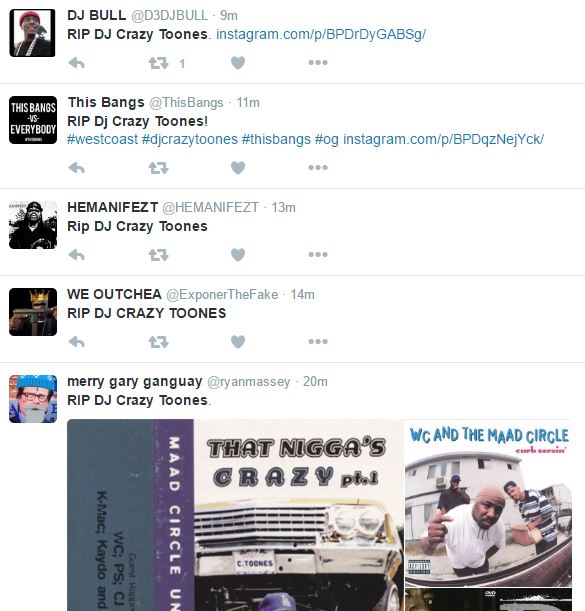The width and height of the screenshot is (585, 611).
Task: Click the #westcoast hashtag
Action: [x=103, y=139]
